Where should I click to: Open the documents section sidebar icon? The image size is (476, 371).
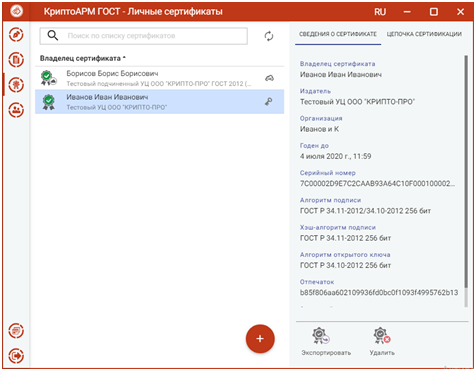[x=16, y=60]
